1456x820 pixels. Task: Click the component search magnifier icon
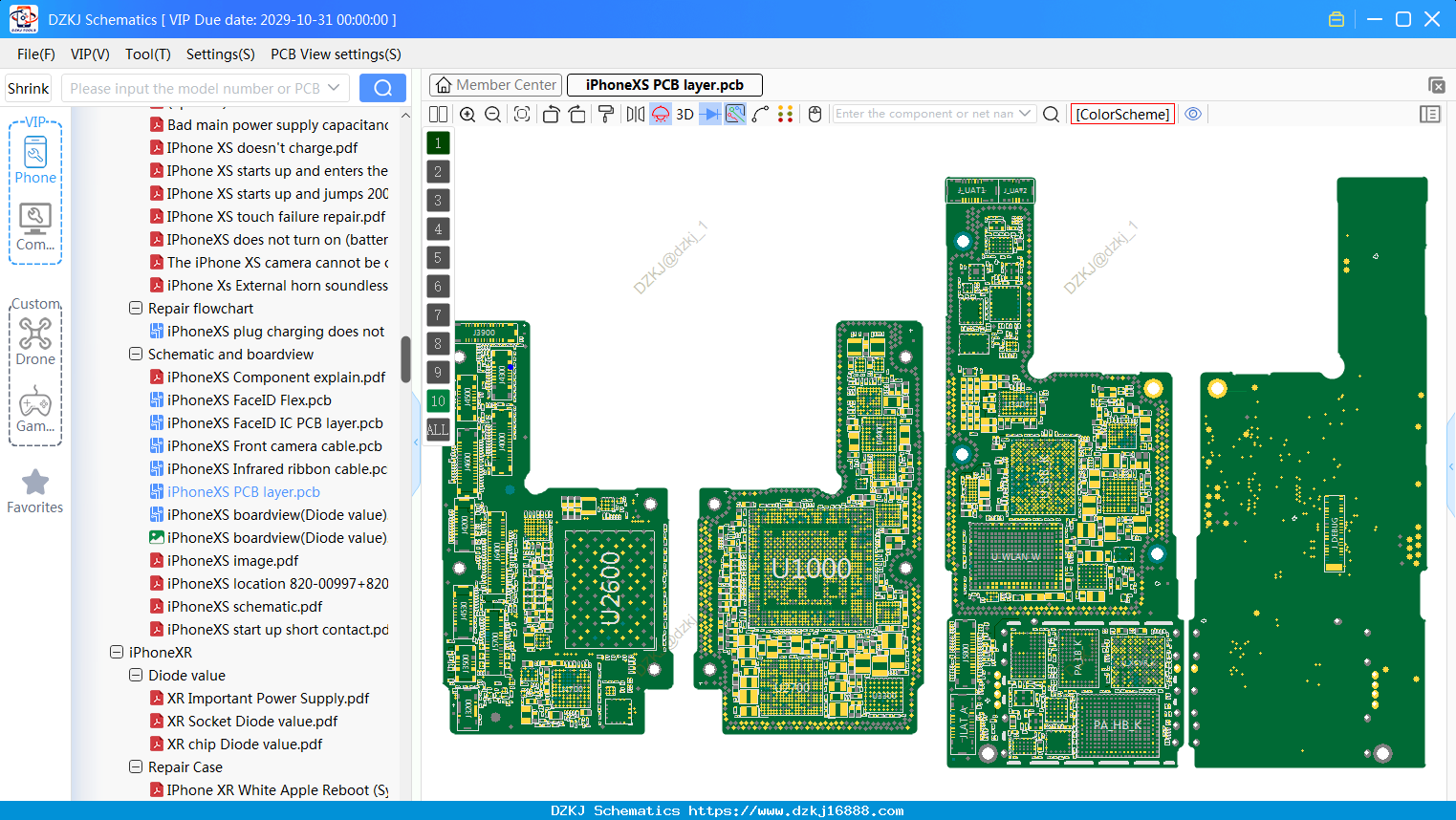[x=1051, y=114]
